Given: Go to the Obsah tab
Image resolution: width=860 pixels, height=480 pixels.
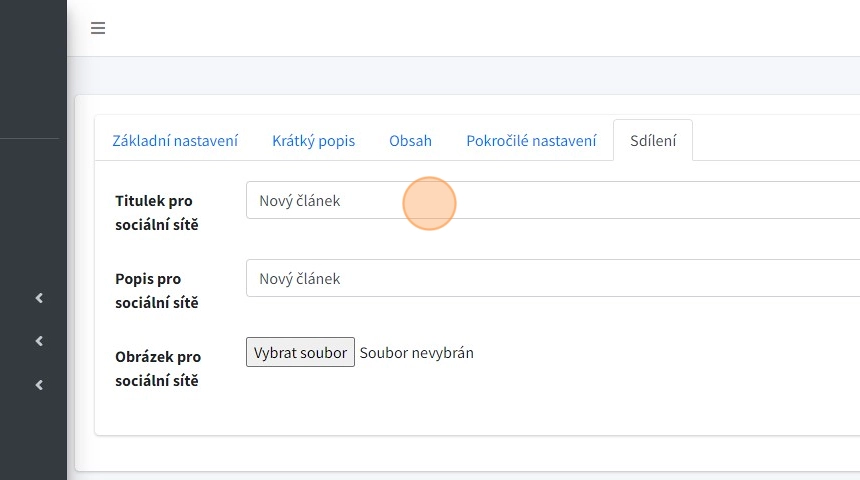Looking at the screenshot, I should click(x=410, y=141).
